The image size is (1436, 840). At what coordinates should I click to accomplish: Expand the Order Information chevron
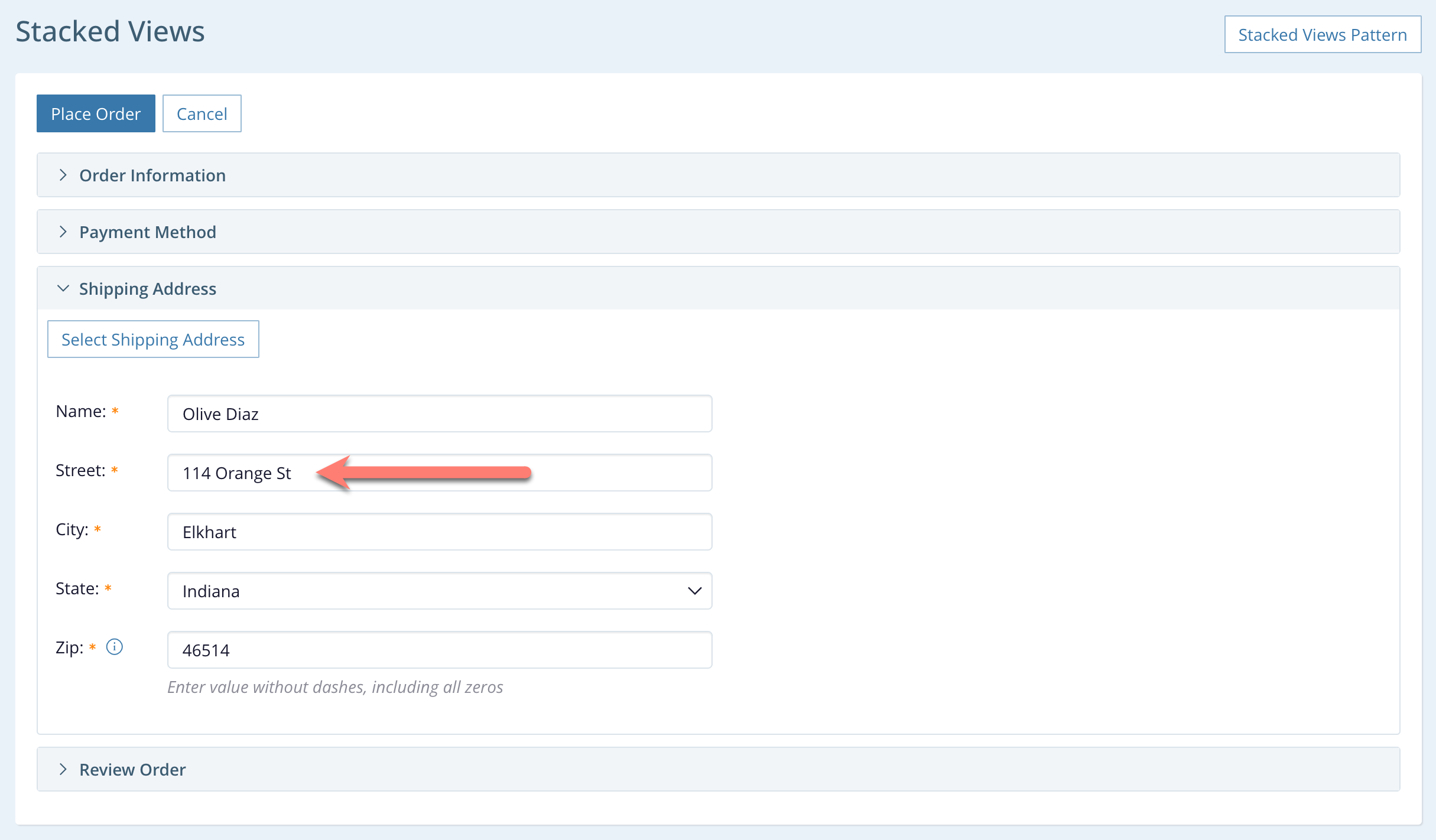click(63, 175)
